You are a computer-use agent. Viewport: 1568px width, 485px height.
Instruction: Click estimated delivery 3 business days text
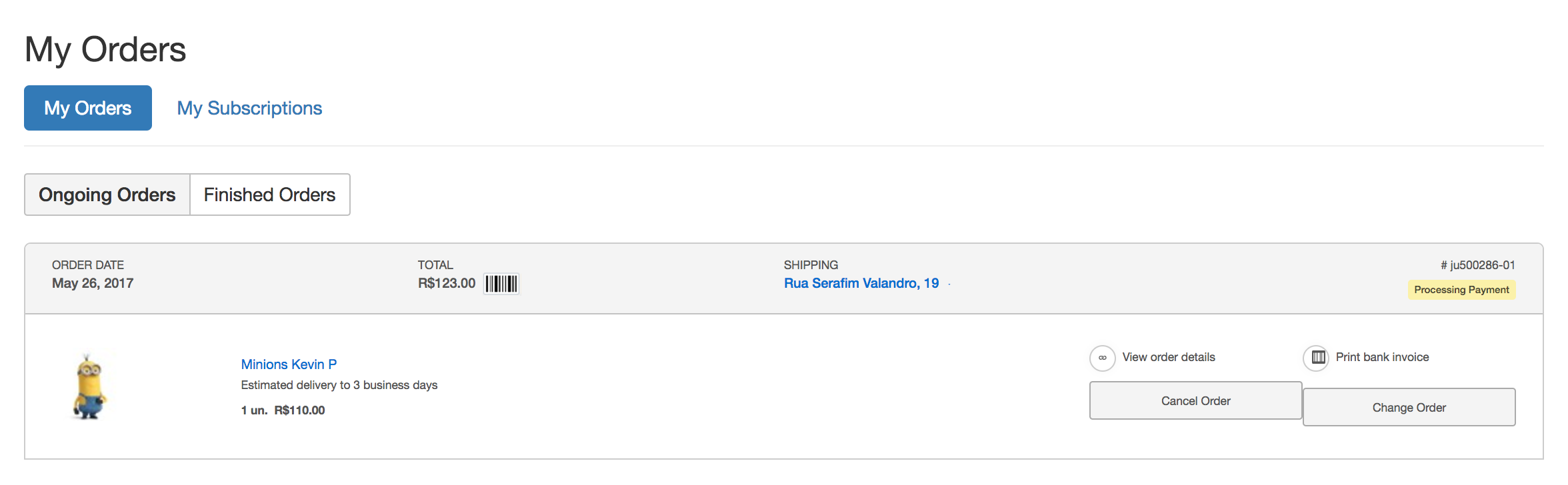click(x=339, y=385)
